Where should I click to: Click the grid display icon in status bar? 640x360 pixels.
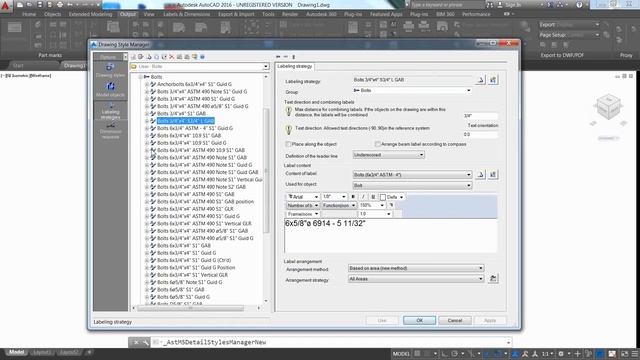coord(417,353)
